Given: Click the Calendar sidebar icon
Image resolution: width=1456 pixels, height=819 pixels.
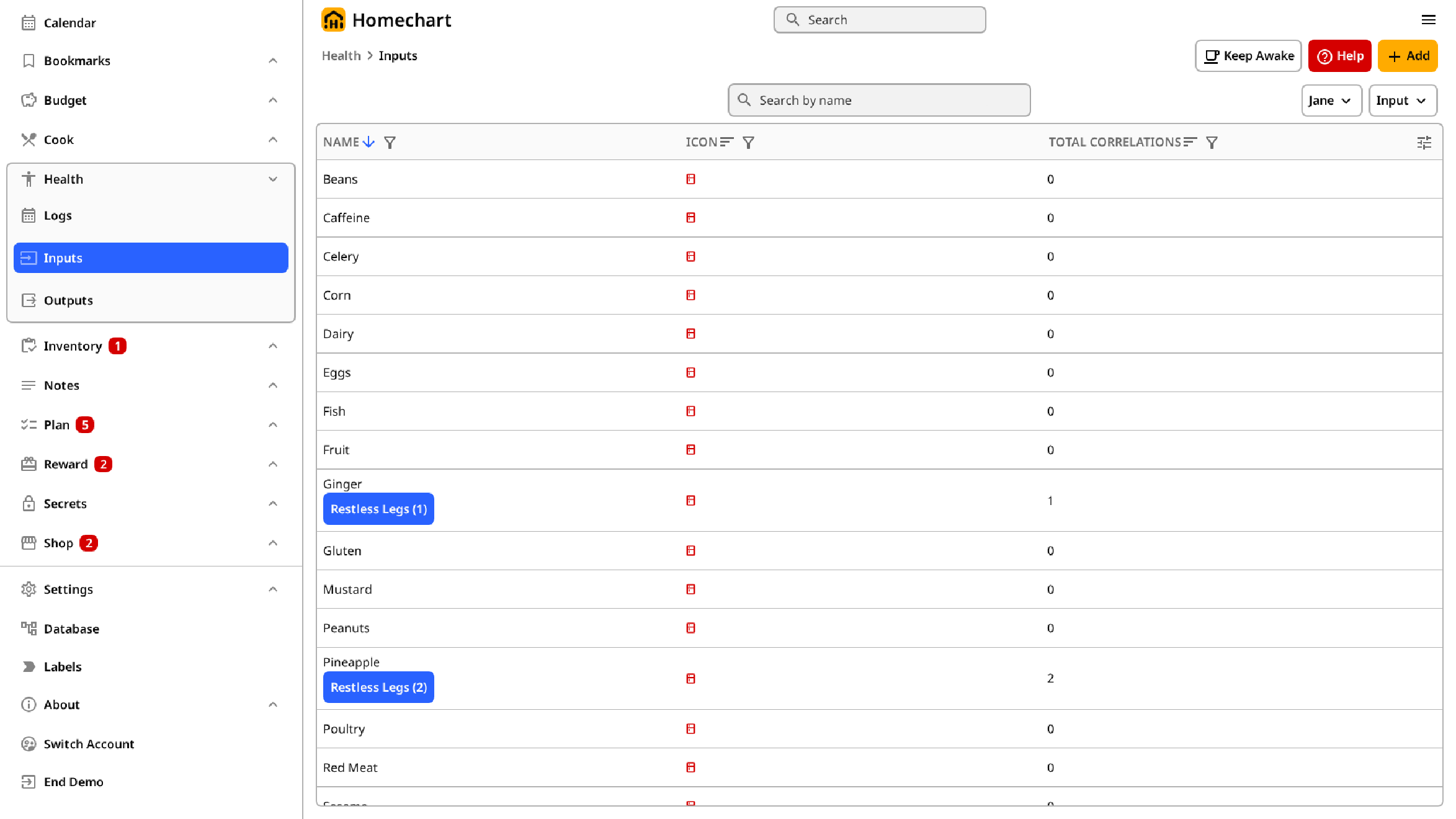Looking at the screenshot, I should point(29,23).
